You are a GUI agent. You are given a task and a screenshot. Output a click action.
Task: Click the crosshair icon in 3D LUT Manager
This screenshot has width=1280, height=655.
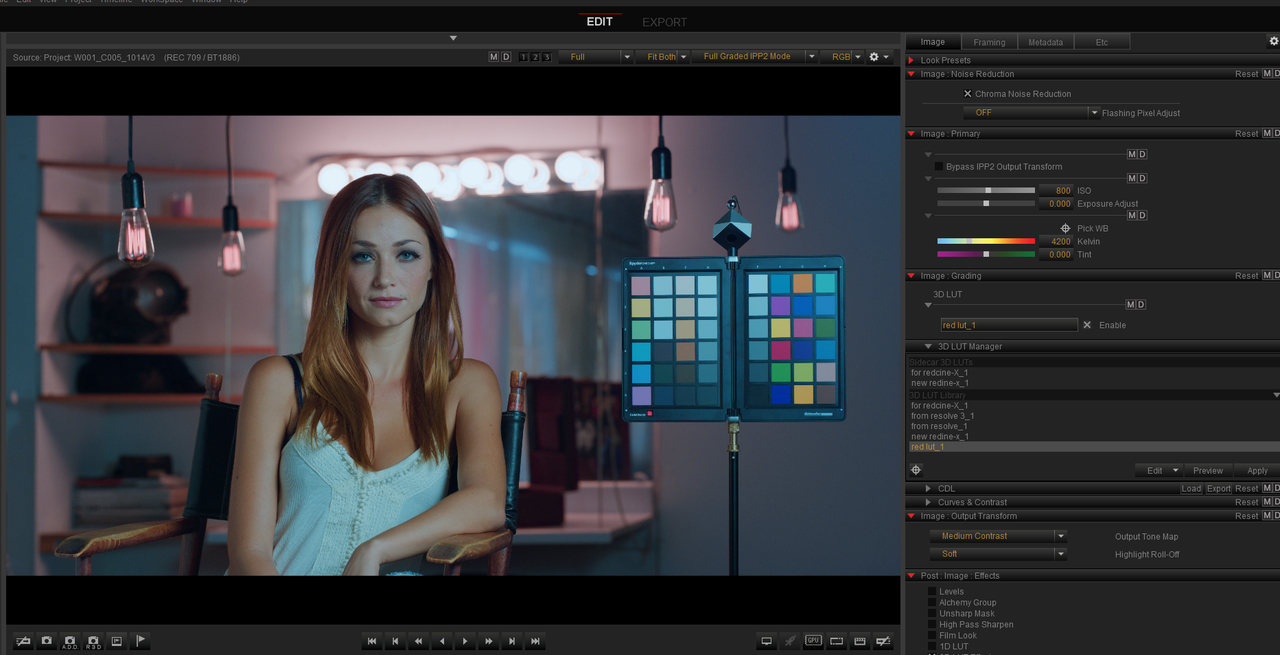point(916,470)
